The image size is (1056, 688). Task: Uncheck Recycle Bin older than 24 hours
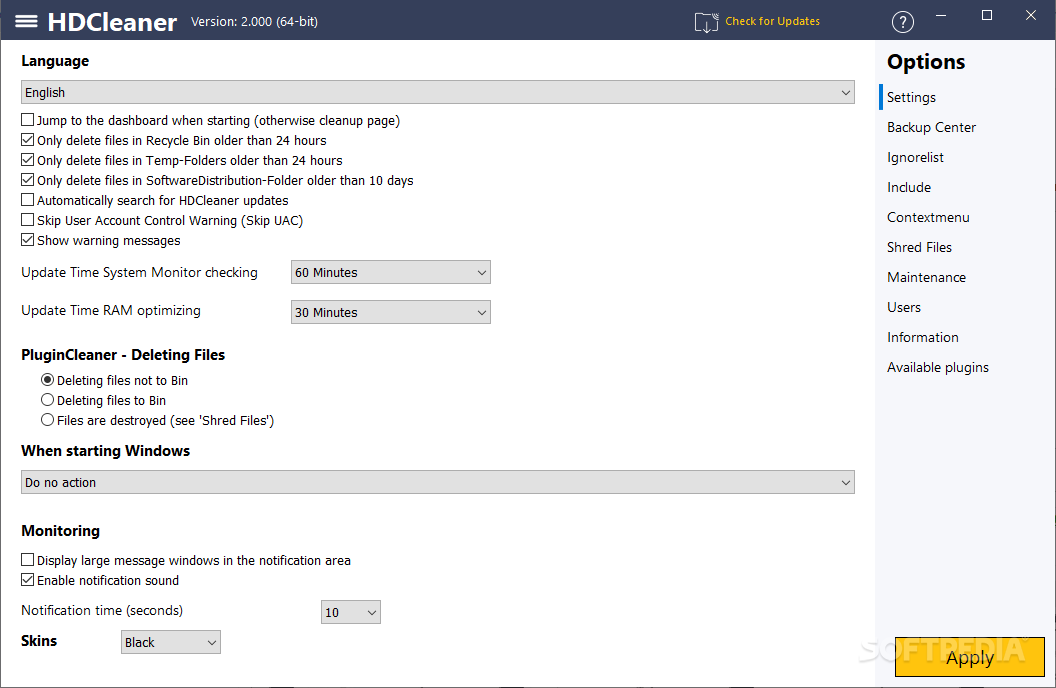coord(28,140)
